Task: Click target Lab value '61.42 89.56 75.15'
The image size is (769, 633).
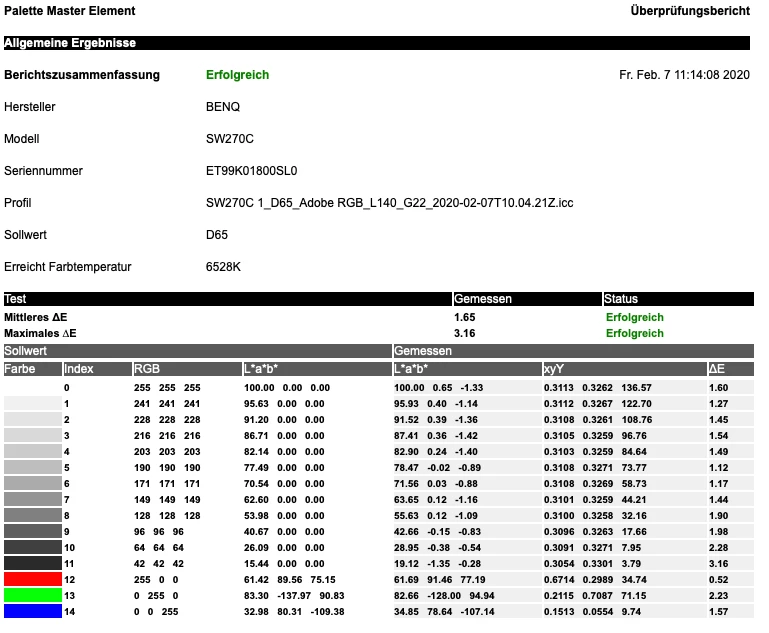Action: tap(290, 580)
